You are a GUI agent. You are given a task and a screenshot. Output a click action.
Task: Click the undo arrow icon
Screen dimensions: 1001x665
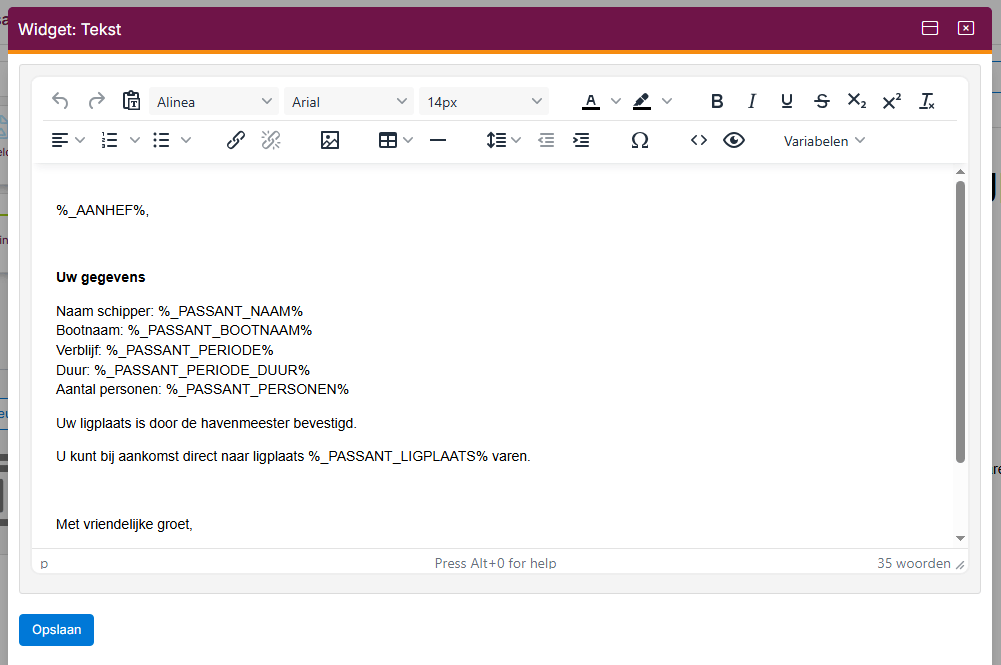coord(60,101)
